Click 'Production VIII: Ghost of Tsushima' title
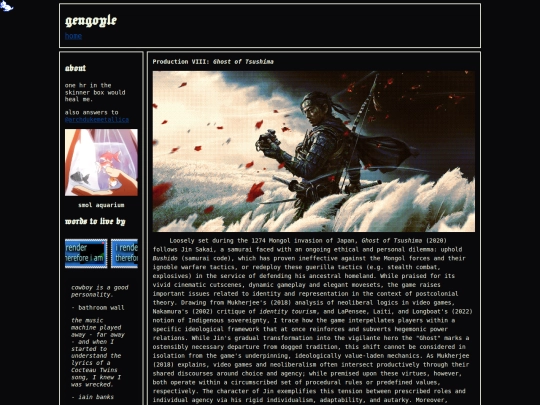 pos(213,62)
